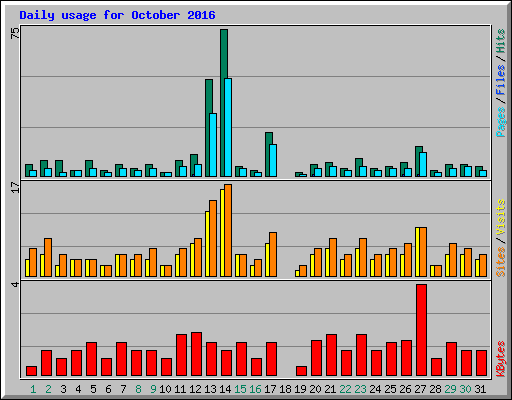Click the orange Visits bar for day 14

[x=228, y=230]
